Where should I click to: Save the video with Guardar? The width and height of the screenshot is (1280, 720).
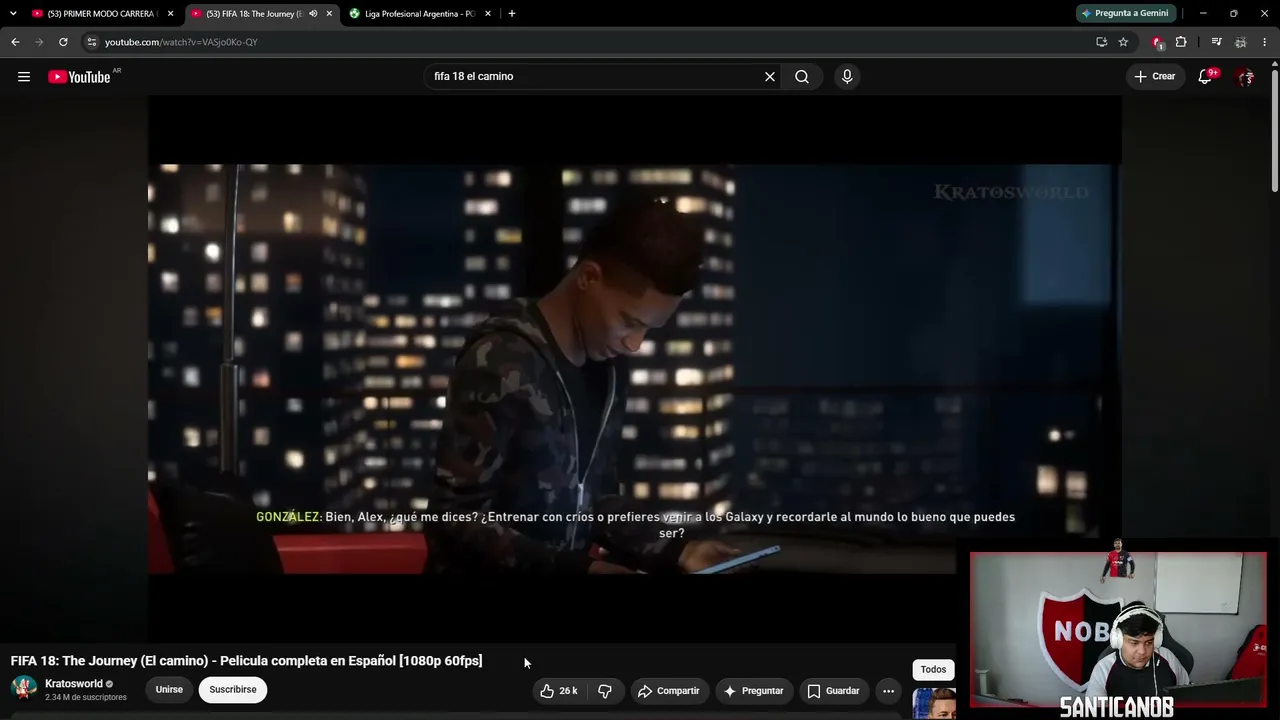pyautogui.click(x=833, y=691)
